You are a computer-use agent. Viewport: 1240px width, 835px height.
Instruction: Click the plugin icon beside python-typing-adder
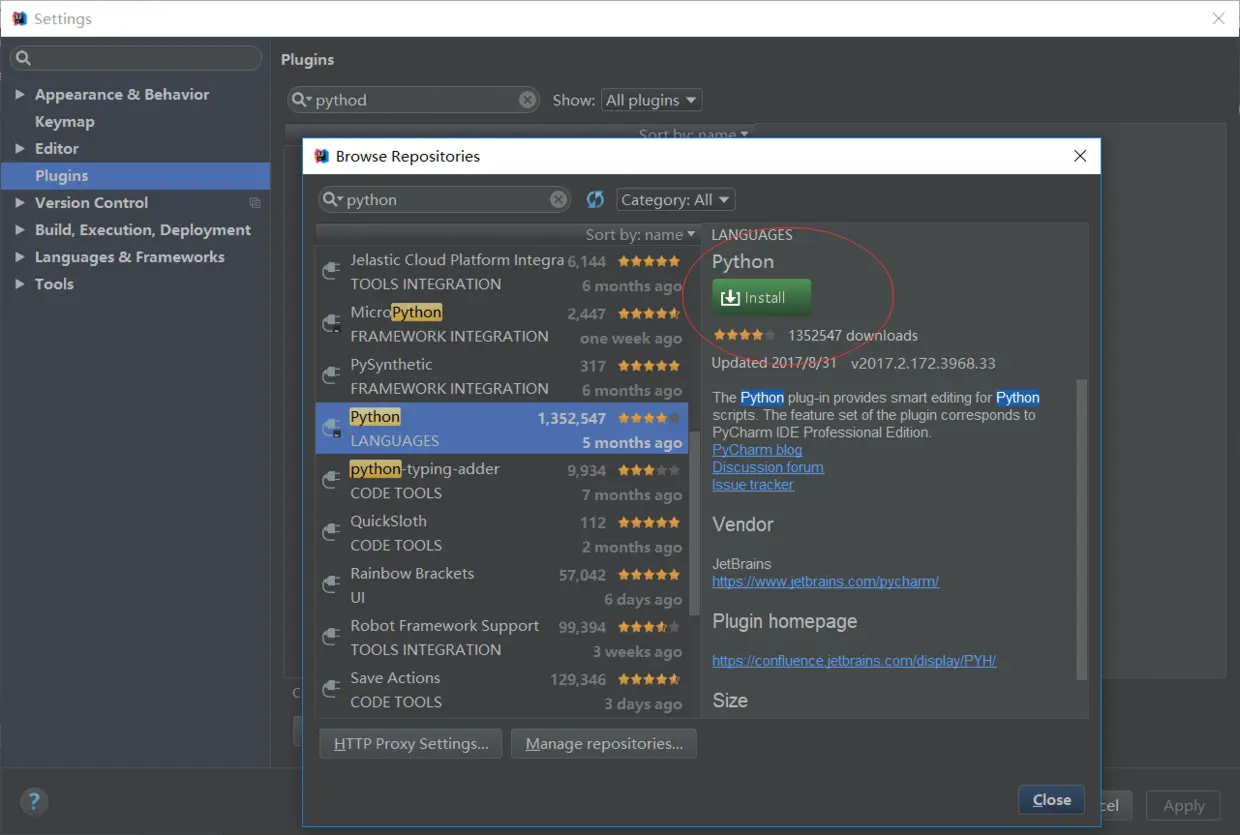[x=331, y=480]
